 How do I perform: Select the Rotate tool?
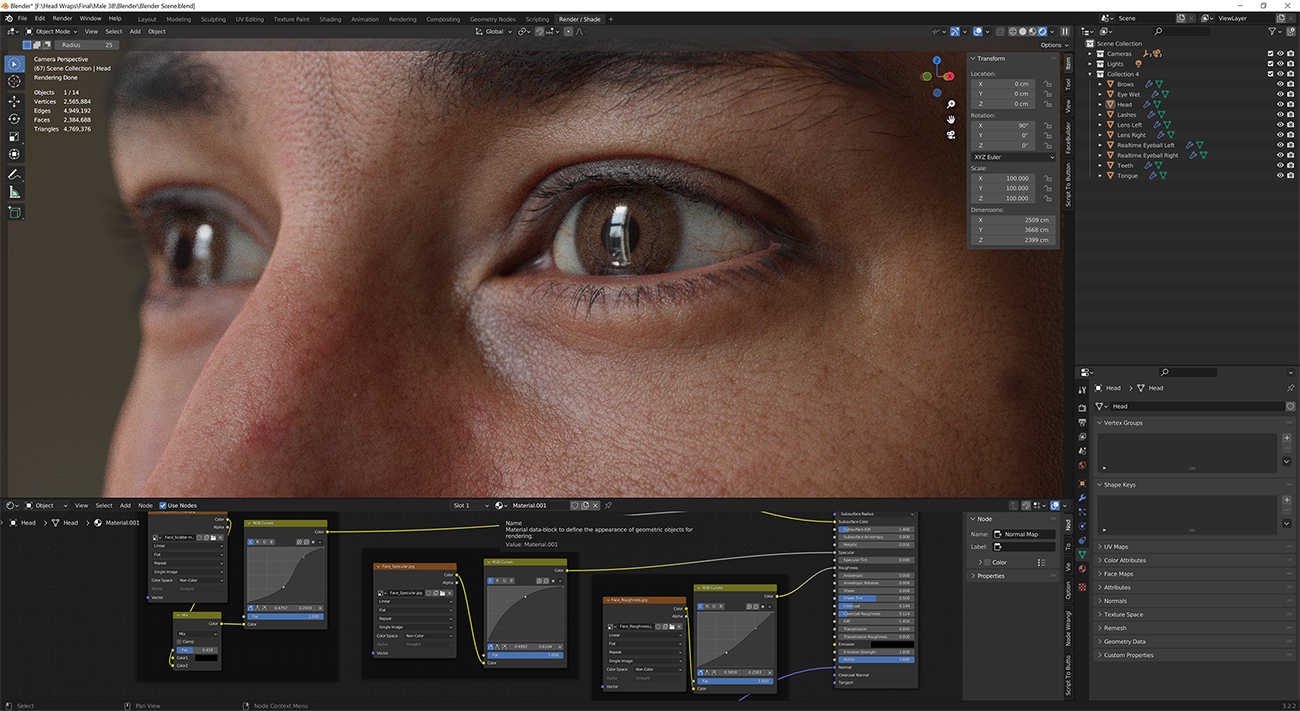14,118
